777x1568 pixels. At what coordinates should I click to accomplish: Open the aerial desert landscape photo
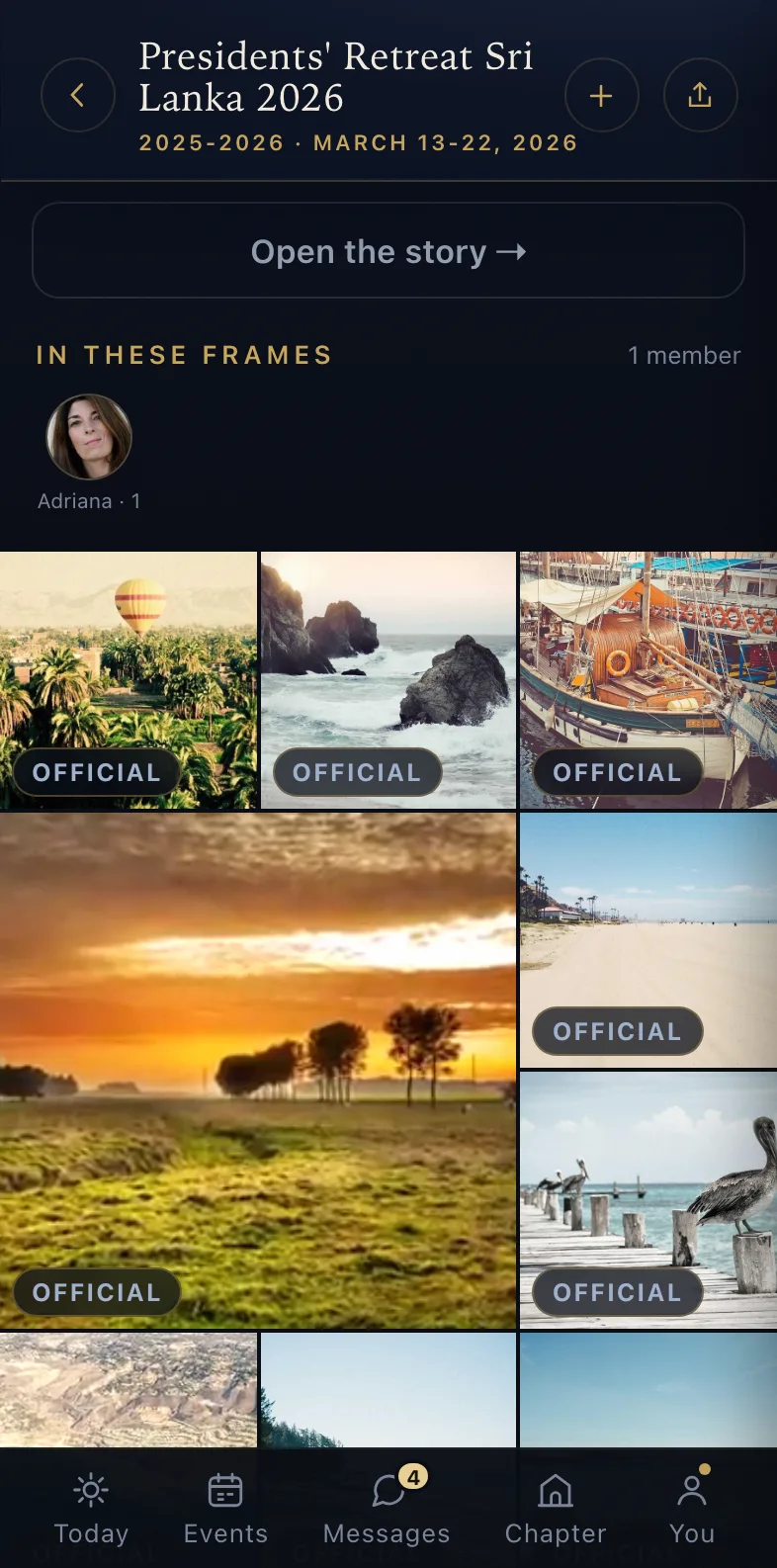pos(129,1390)
